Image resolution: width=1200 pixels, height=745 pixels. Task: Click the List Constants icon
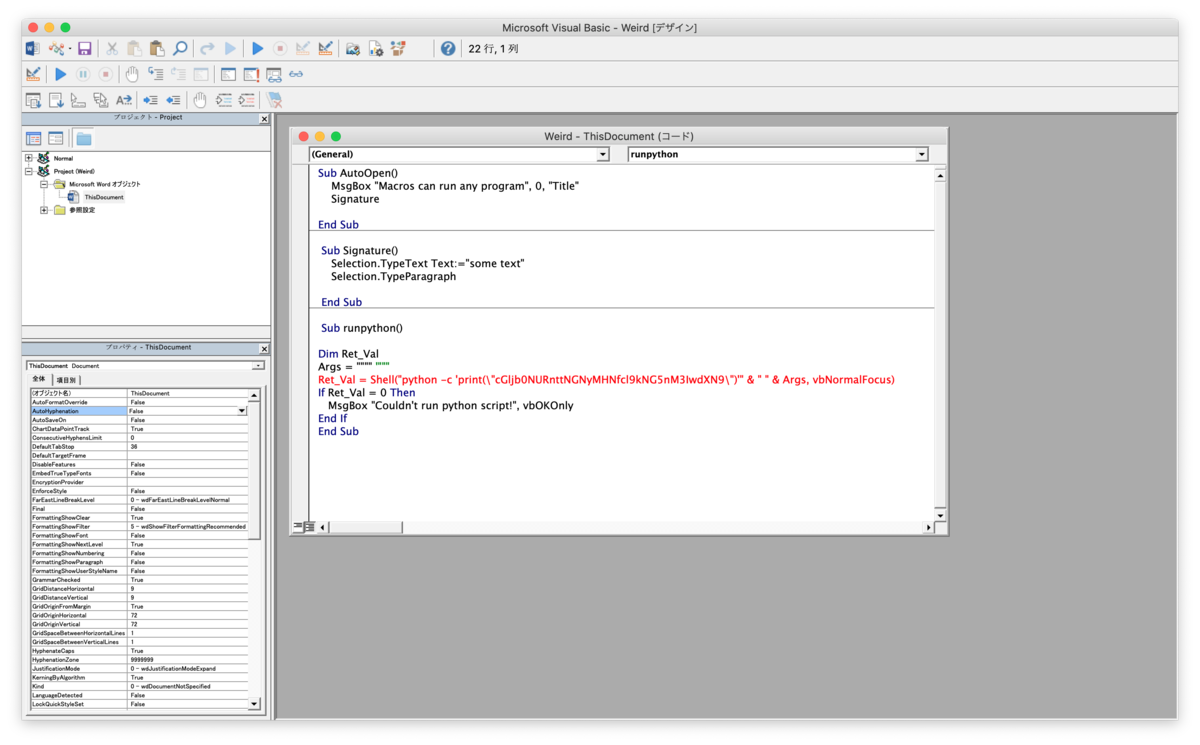[x=56, y=100]
